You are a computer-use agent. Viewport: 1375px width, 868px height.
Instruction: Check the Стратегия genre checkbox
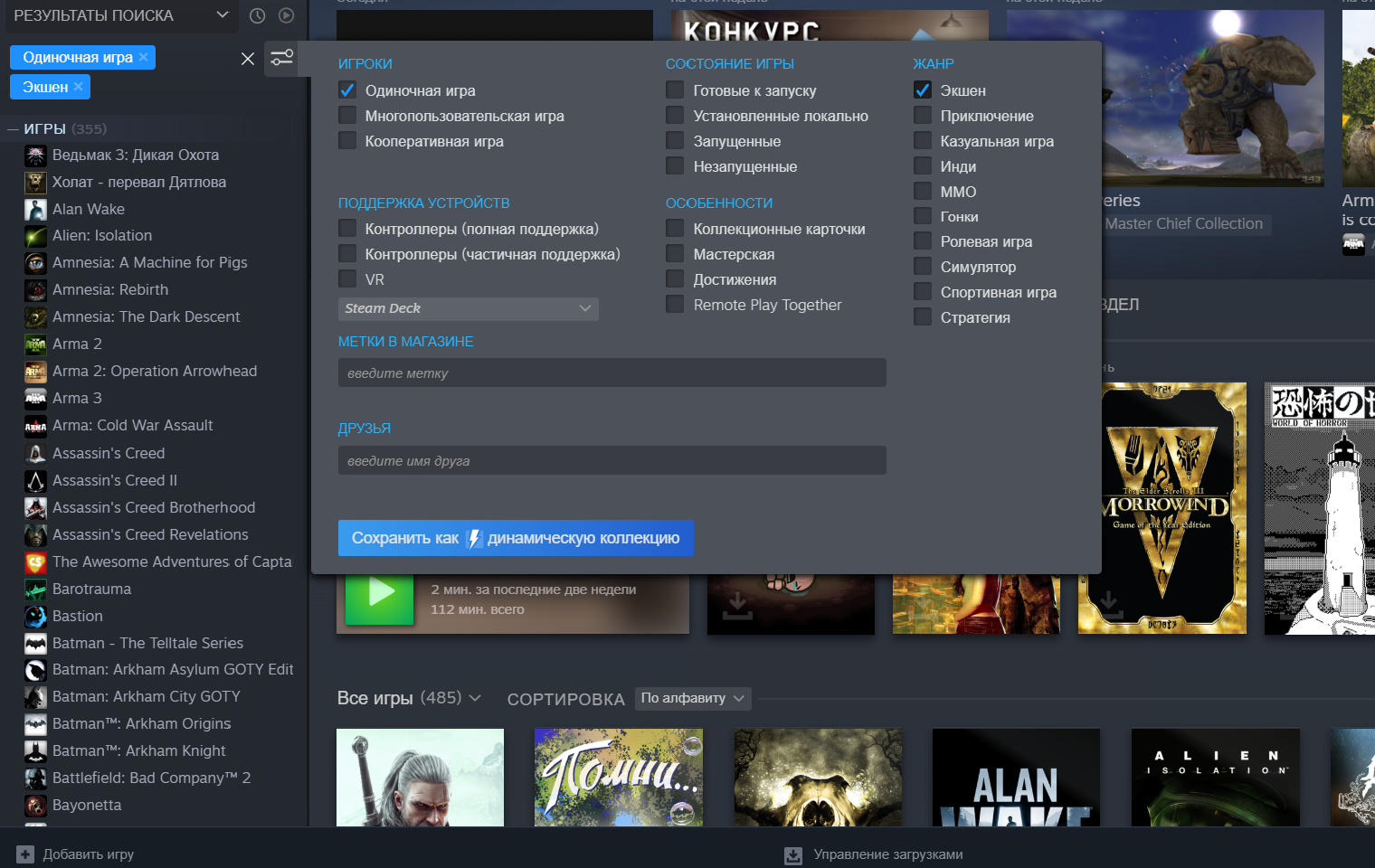pos(923,316)
